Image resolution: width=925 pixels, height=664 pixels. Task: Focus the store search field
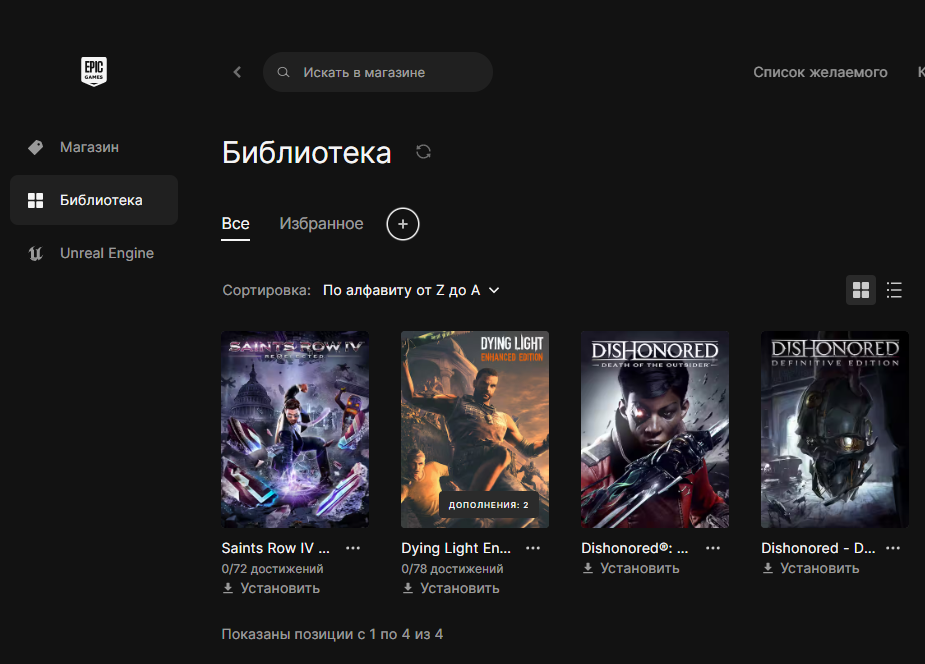point(378,72)
